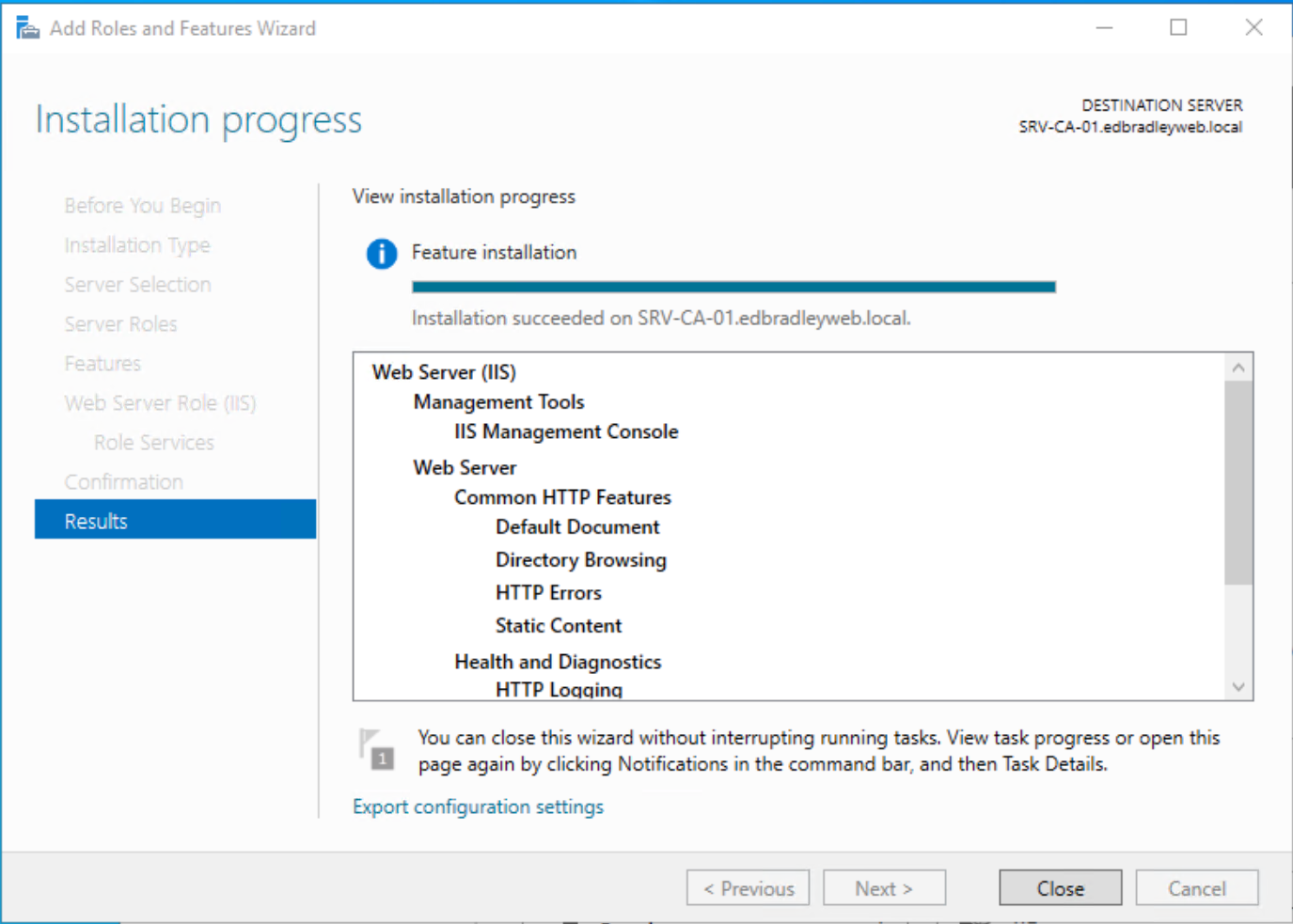Click the blue Feature installation info icon
The height and width of the screenshot is (924, 1293).
point(380,254)
